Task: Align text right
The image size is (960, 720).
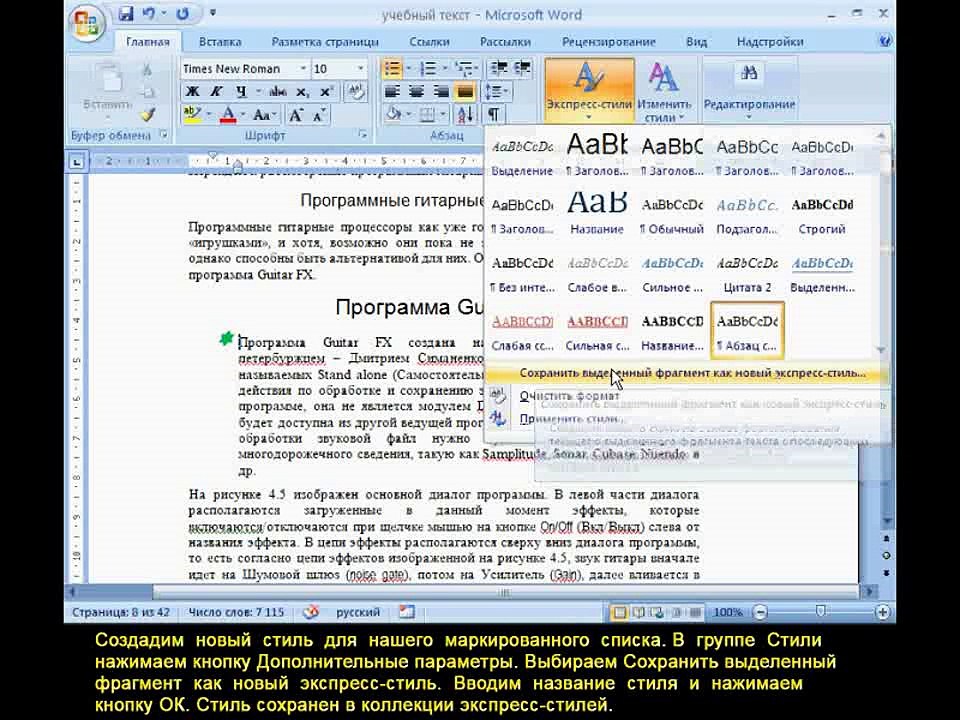Action: (x=441, y=92)
